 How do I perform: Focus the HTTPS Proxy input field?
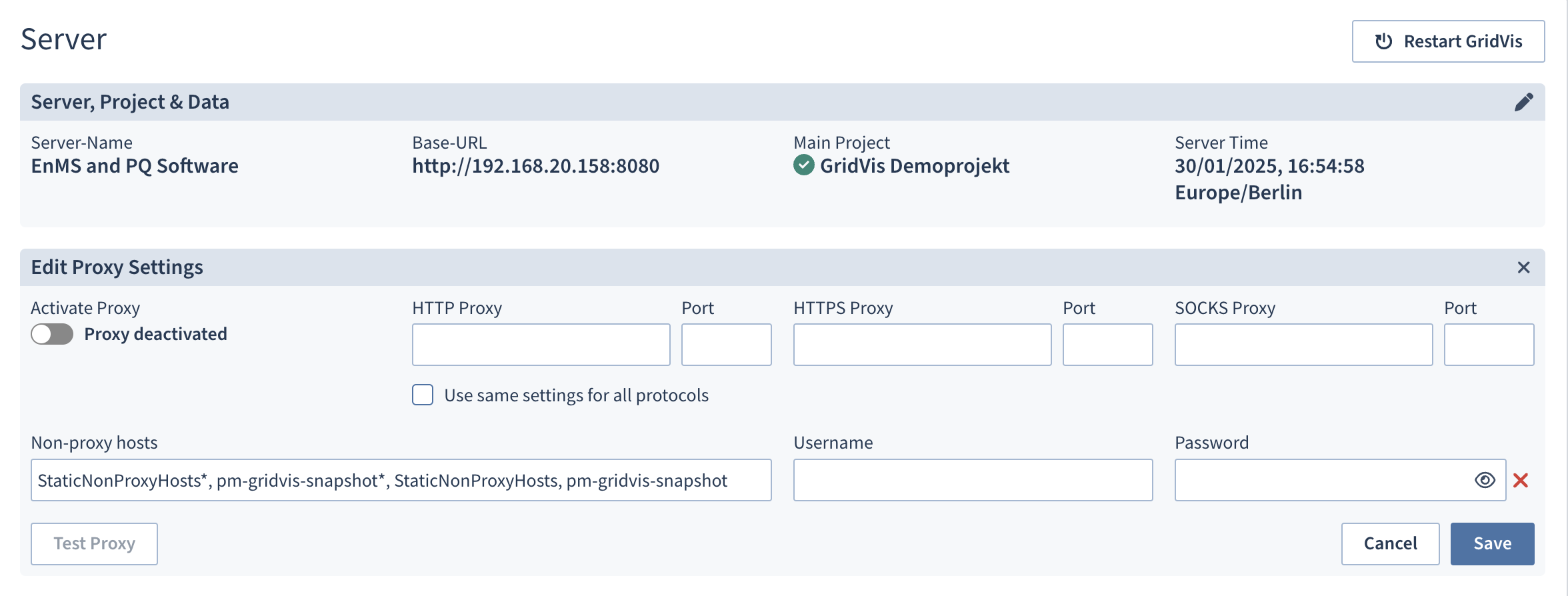click(922, 345)
